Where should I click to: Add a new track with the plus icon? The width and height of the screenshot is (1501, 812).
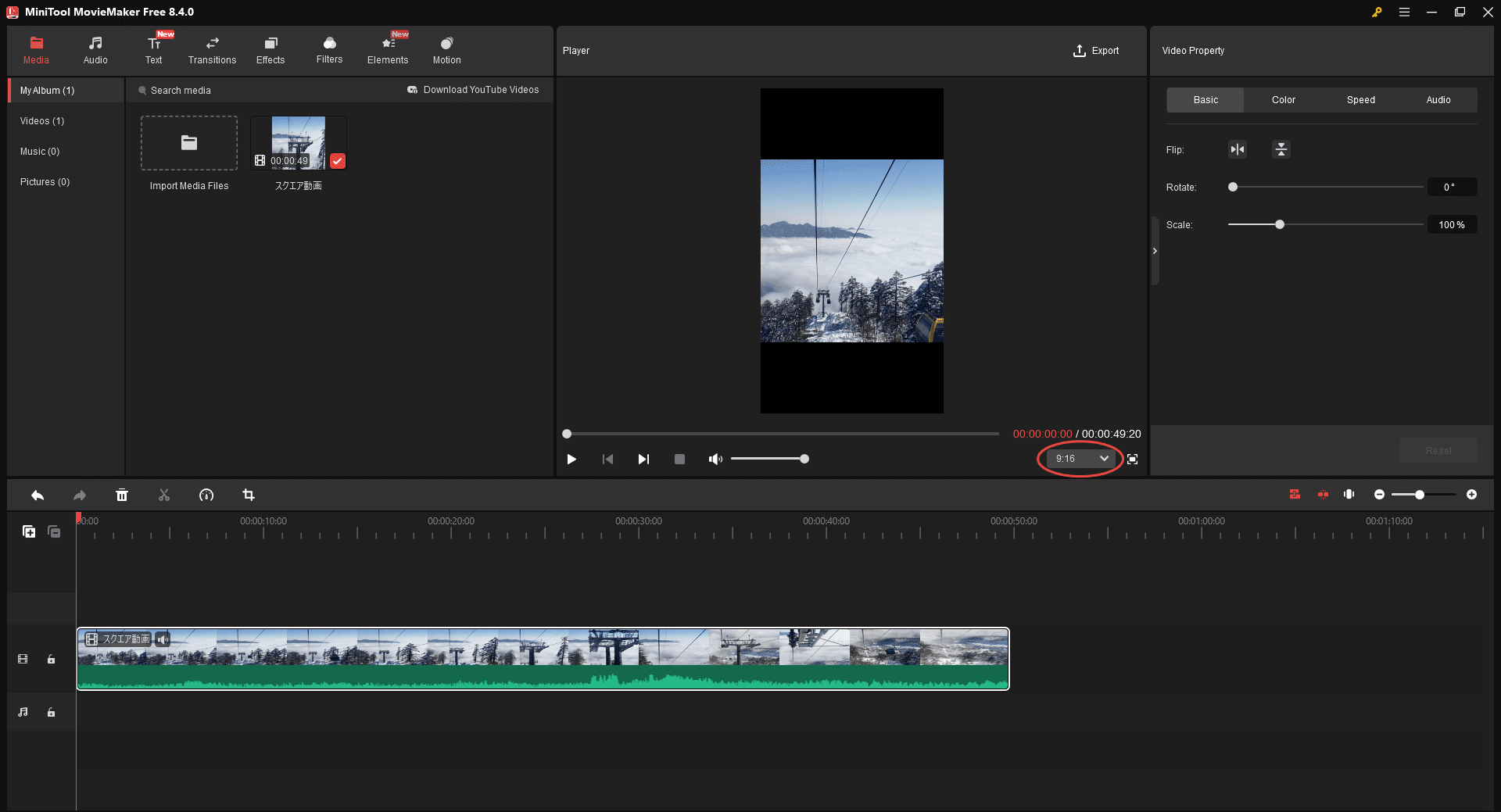click(29, 531)
